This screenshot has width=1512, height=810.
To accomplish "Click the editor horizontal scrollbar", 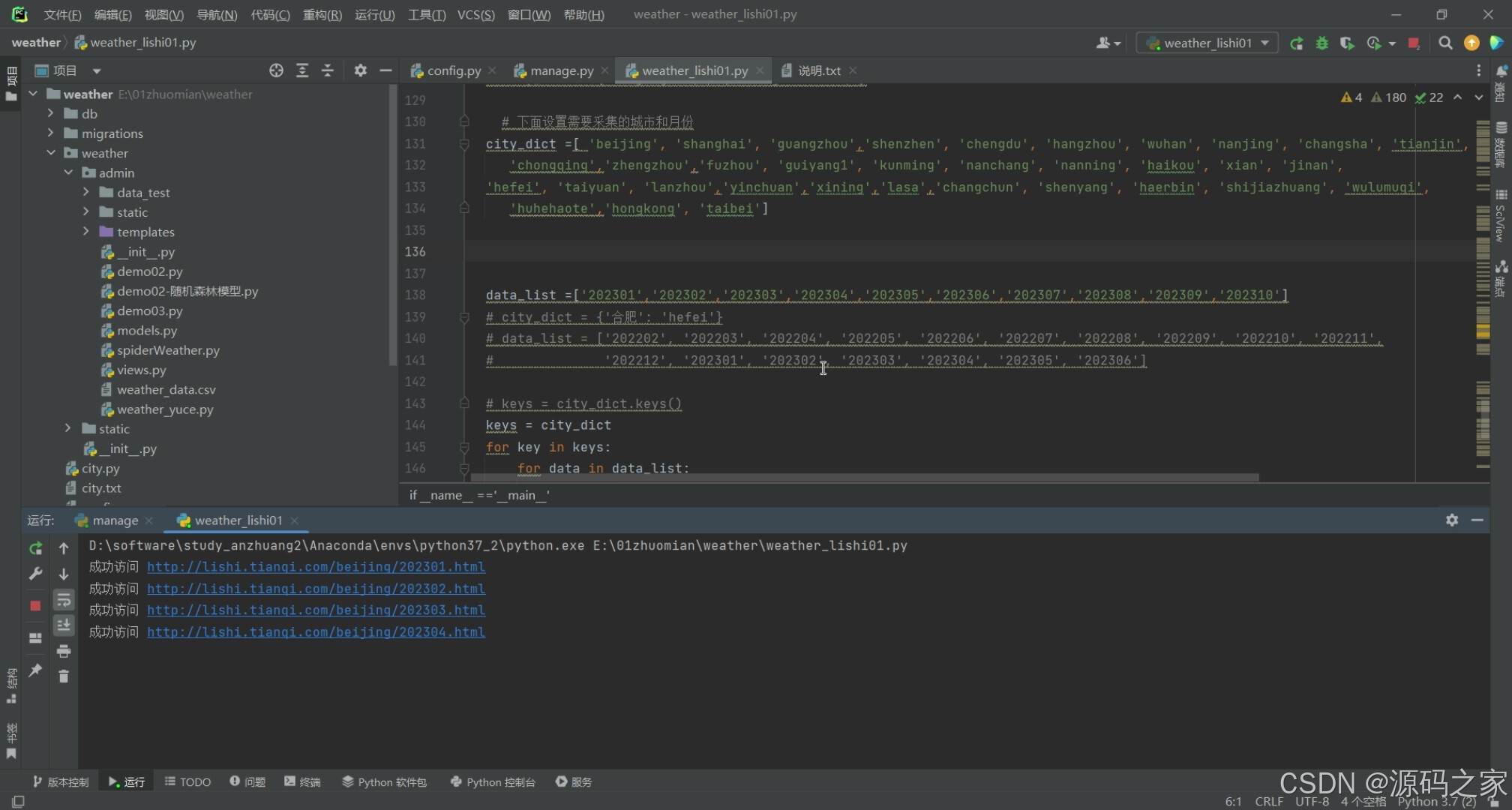I will (862, 478).
